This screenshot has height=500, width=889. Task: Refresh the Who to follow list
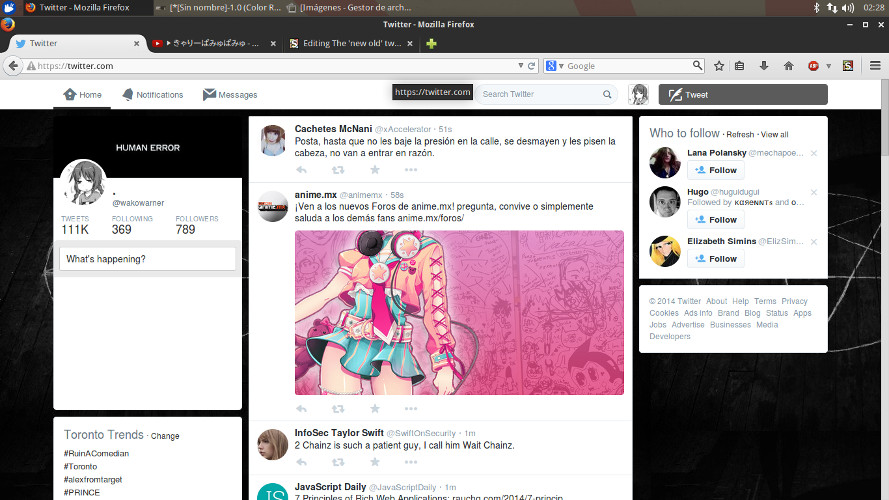(740, 134)
